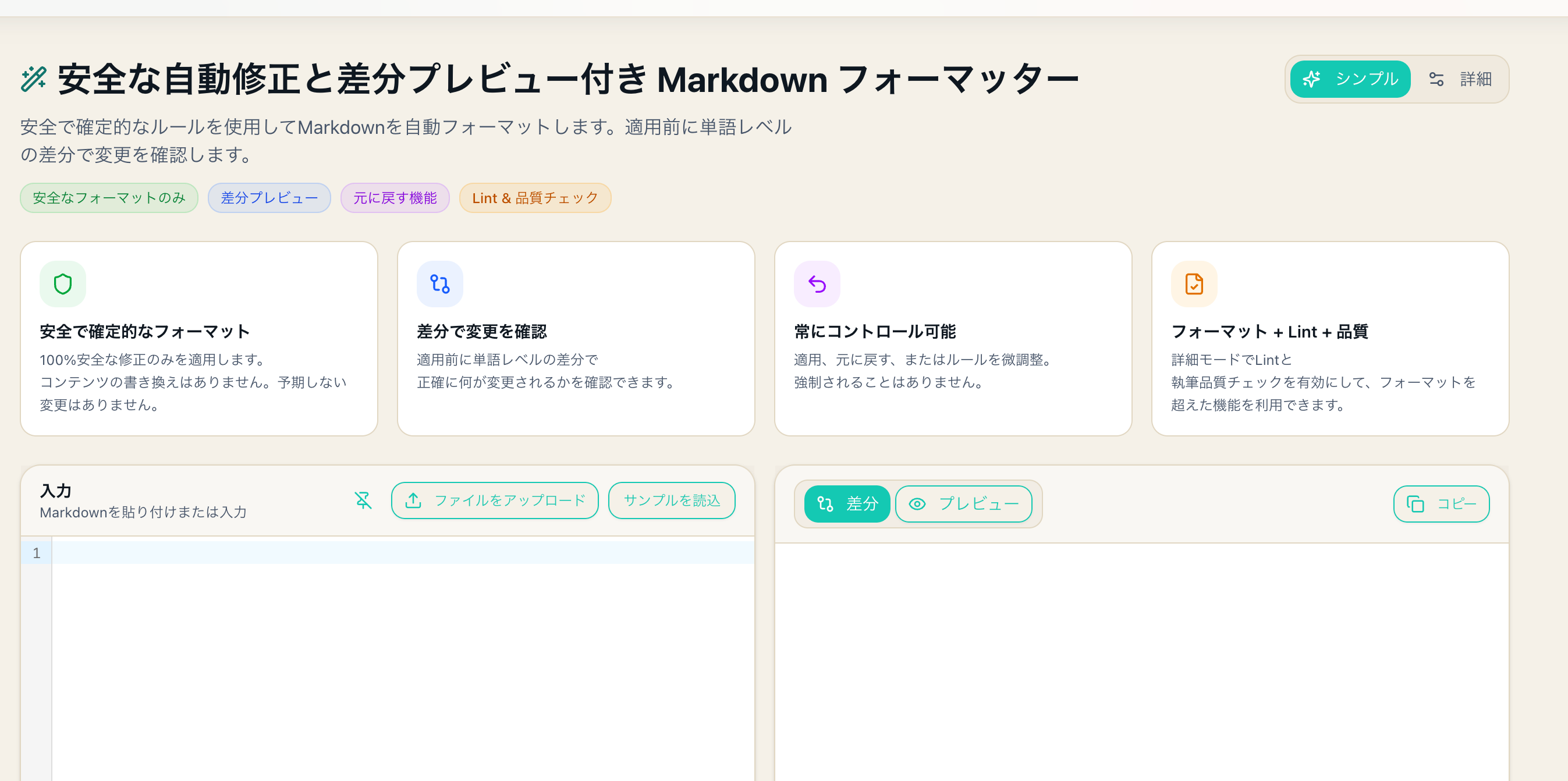Viewport: 1568px width, 781px height.
Task: Click the 差分プレビュー blue tag
Action: [x=269, y=198]
